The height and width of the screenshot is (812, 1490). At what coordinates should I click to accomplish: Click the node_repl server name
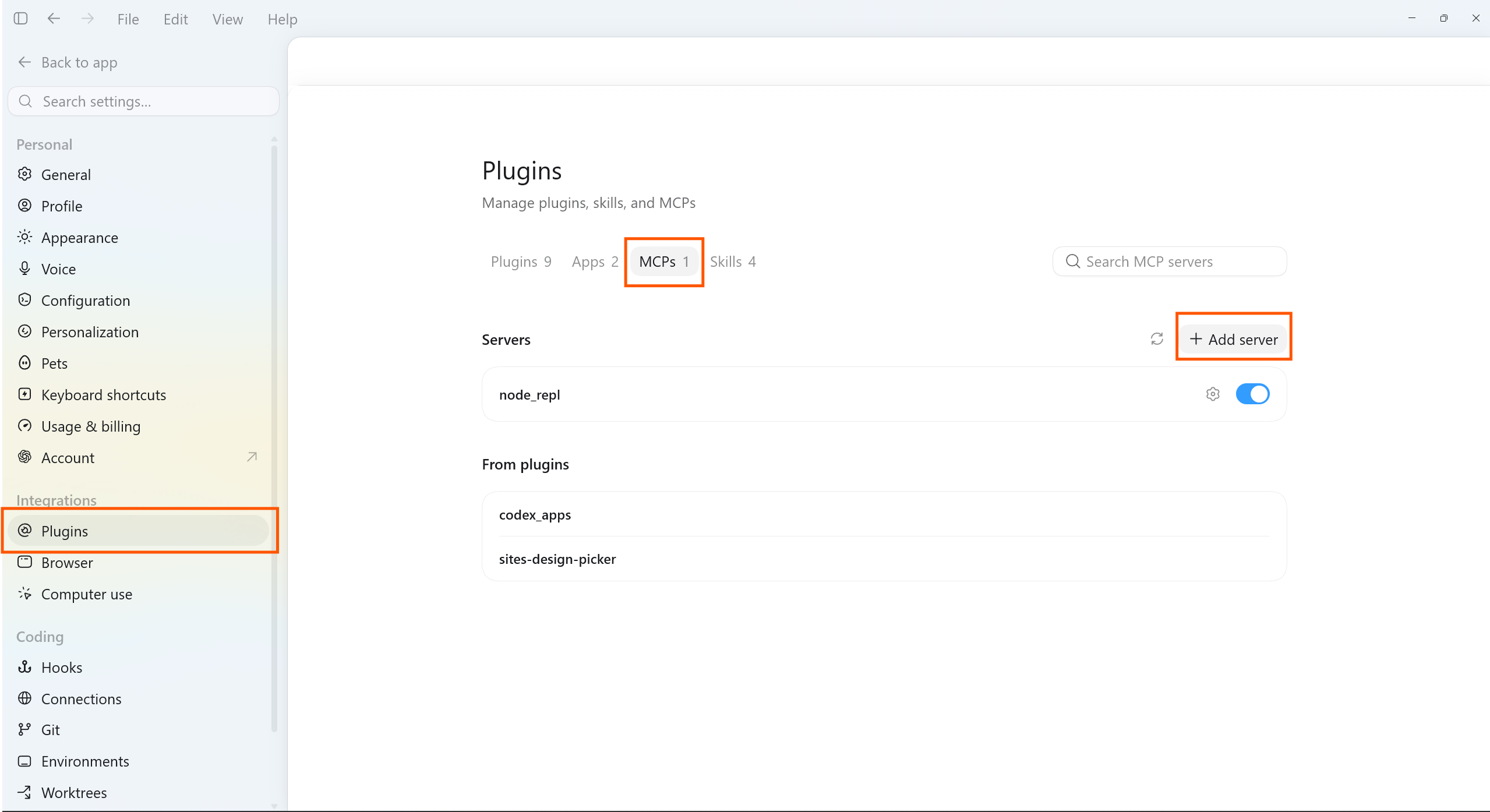(x=529, y=395)
